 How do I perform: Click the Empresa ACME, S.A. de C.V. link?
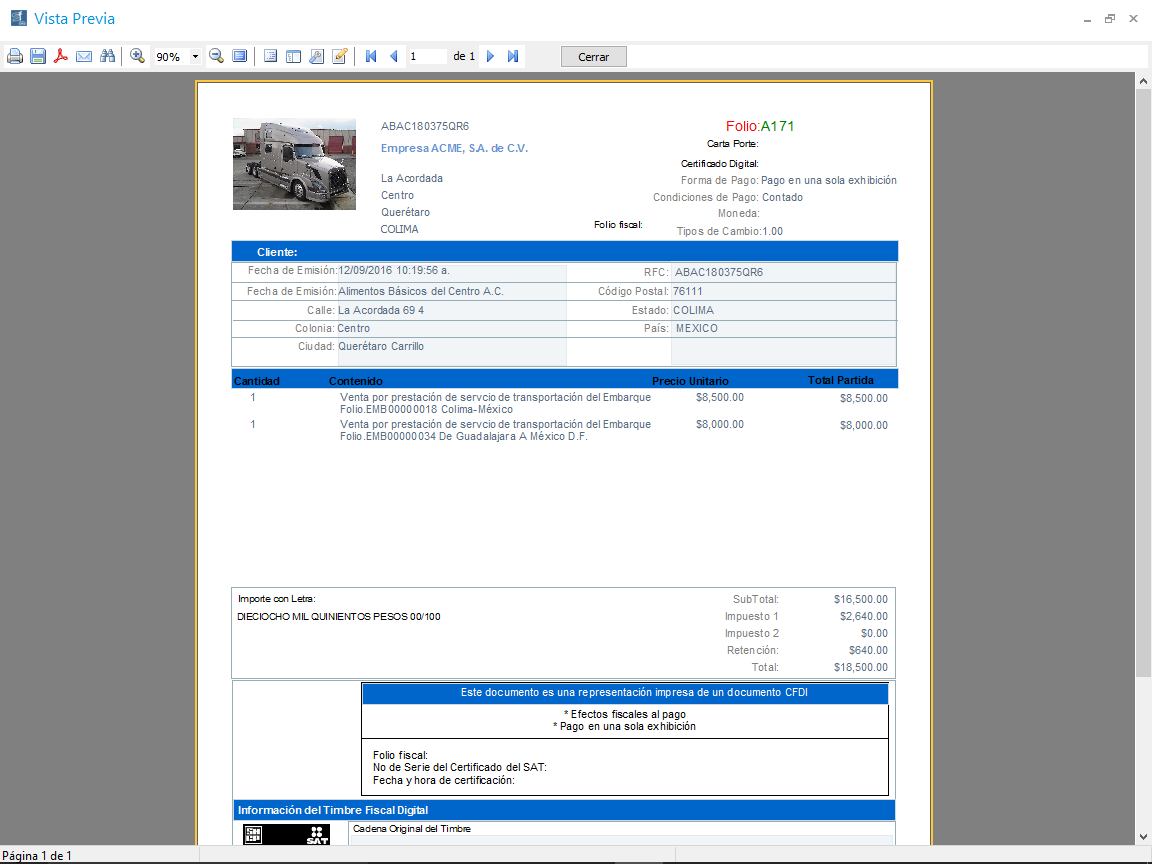coord(454,148)
